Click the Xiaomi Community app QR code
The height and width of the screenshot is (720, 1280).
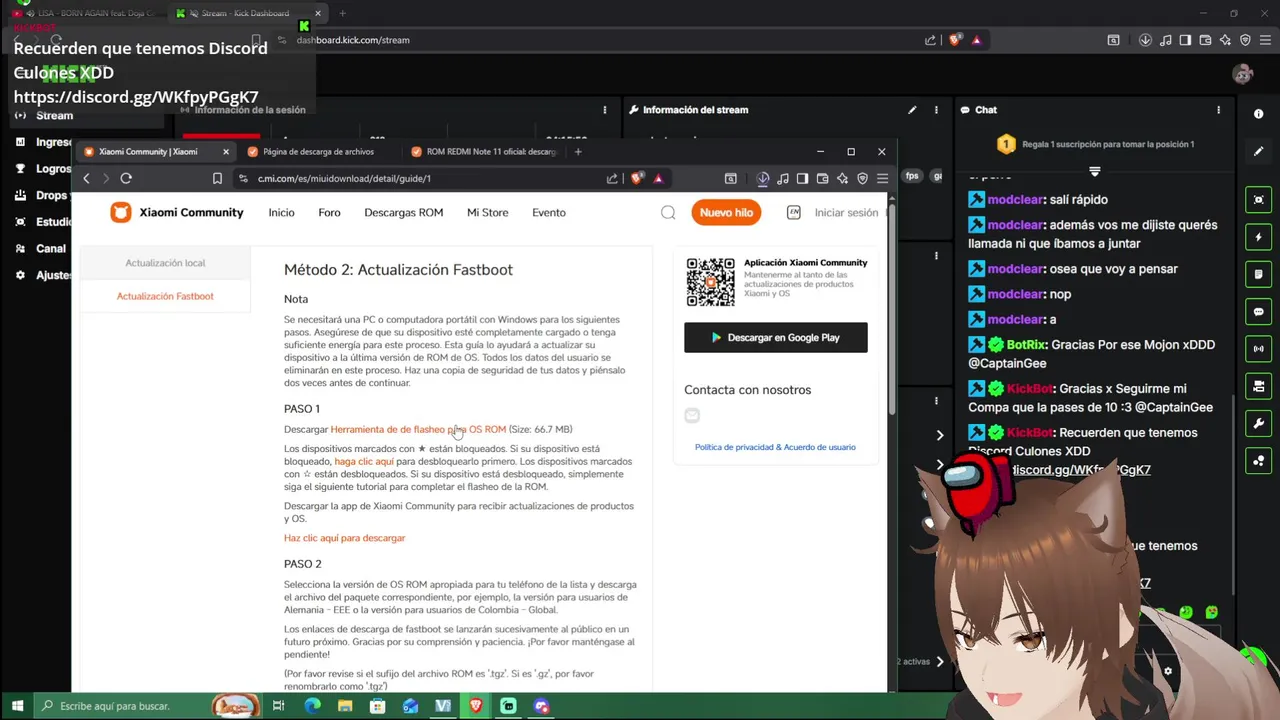[710, 282]
